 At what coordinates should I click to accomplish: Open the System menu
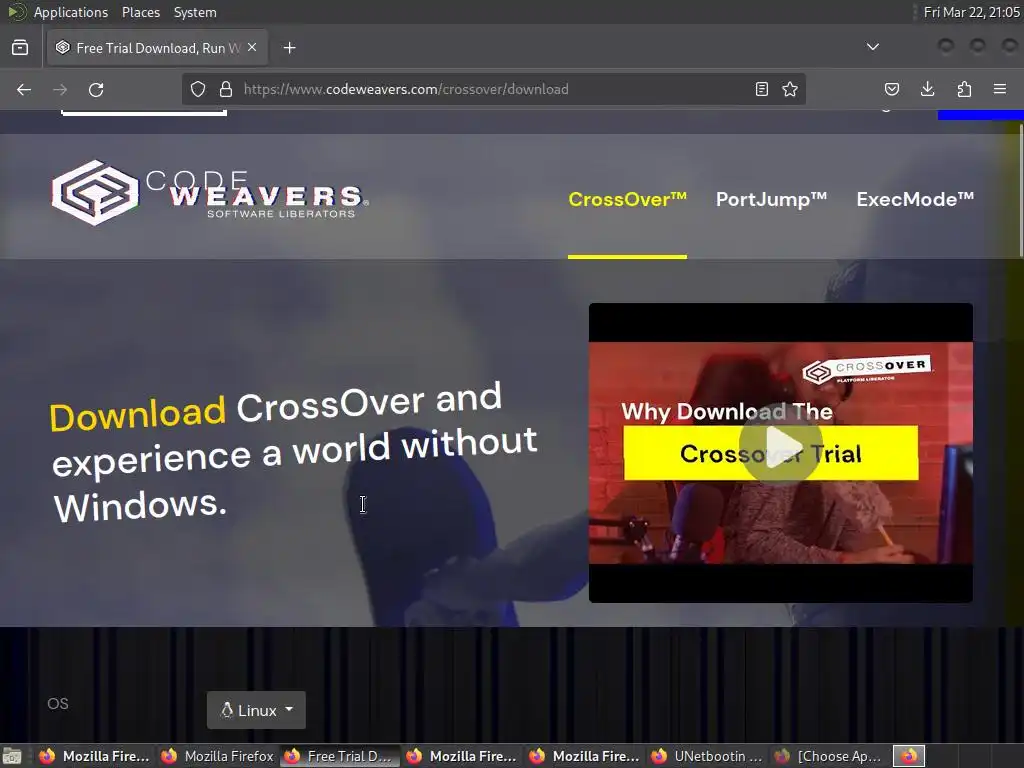(195, 12)
